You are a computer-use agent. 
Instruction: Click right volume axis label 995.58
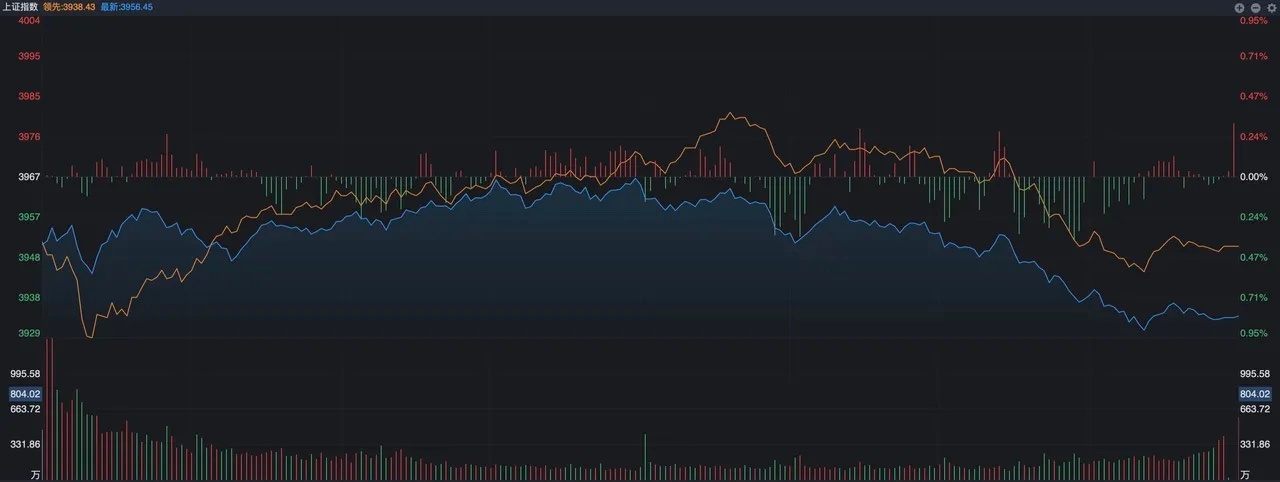click(1255, 373)
